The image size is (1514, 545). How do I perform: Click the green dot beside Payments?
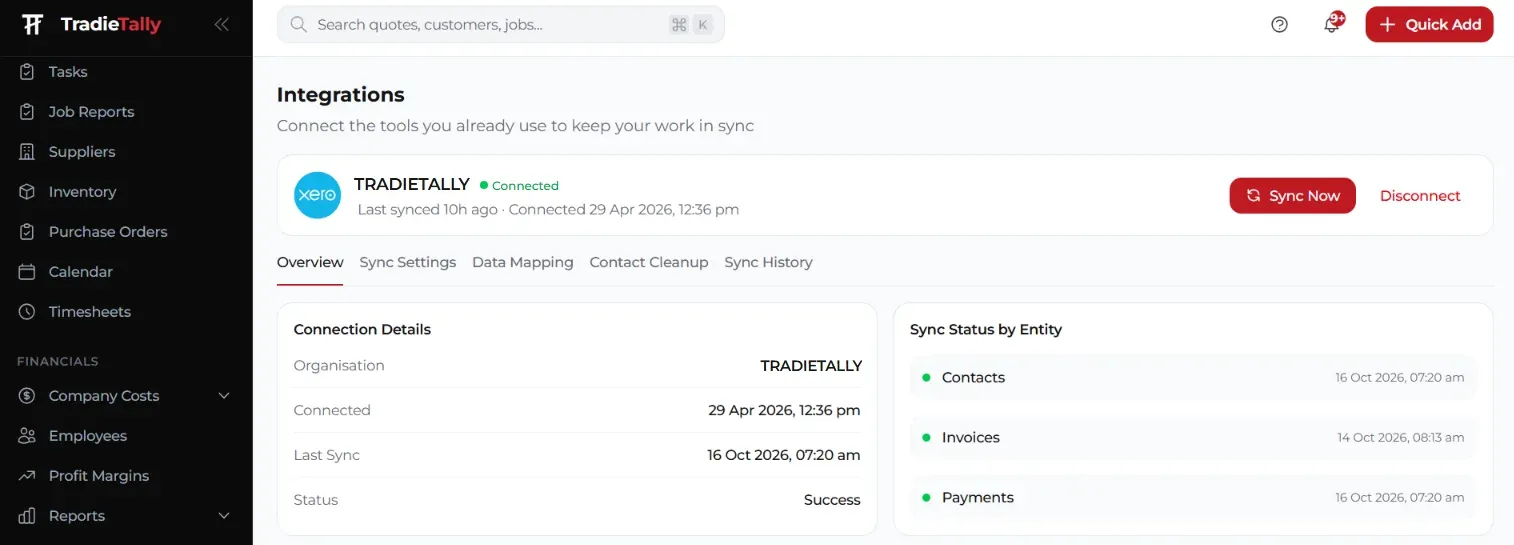[x=926, y=498]
